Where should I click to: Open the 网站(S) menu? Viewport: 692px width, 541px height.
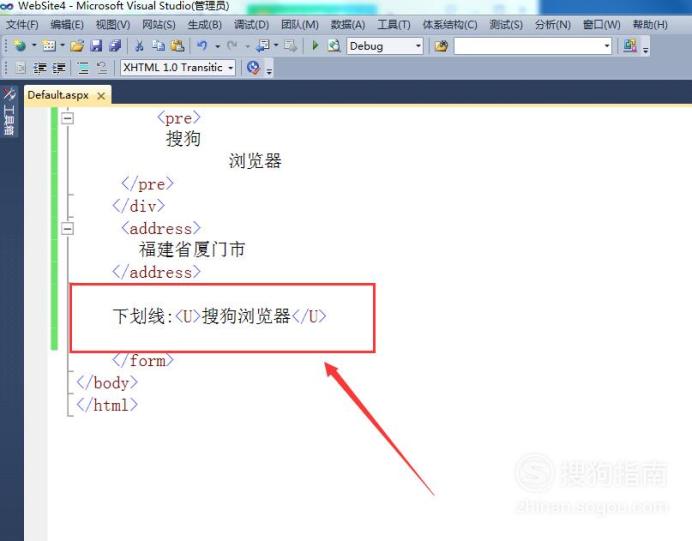click(158, 24)
